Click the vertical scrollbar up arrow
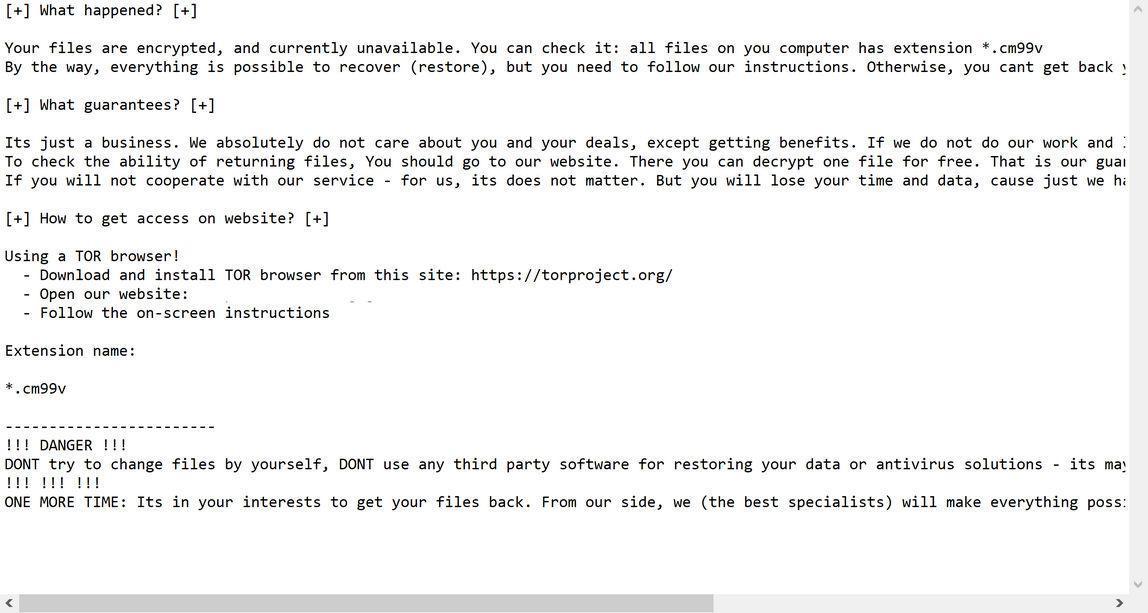This screenshot has width=1148, height=613. [x=1139, y=8]
